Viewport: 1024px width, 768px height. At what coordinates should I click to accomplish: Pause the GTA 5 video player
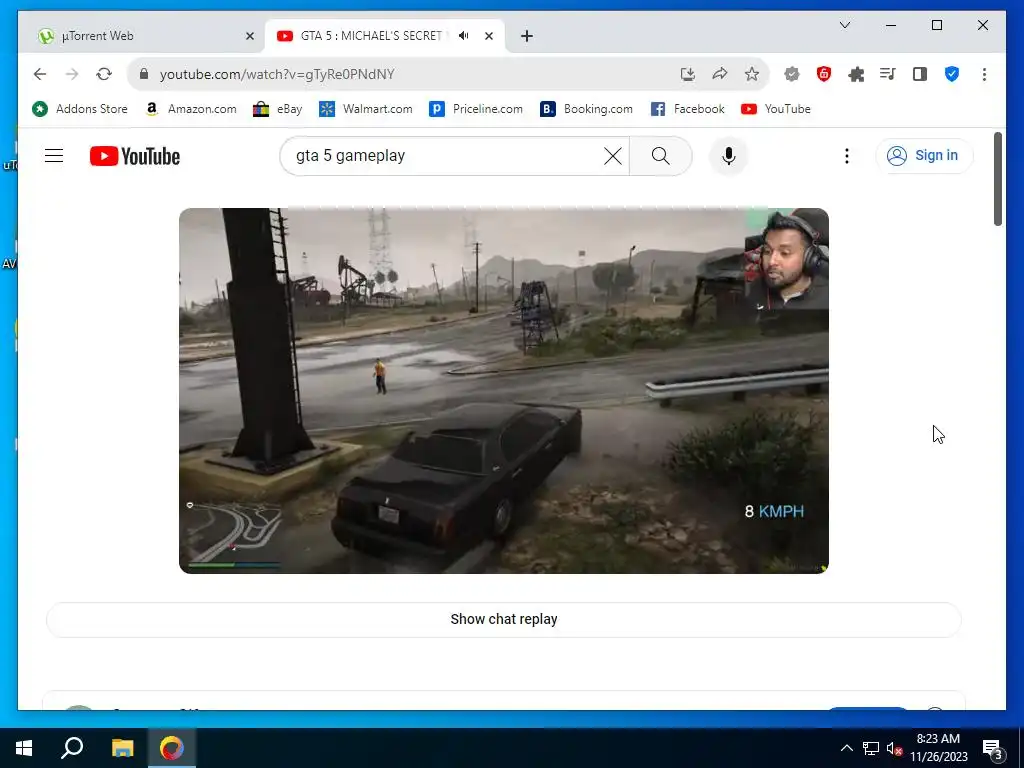[504, 391]
